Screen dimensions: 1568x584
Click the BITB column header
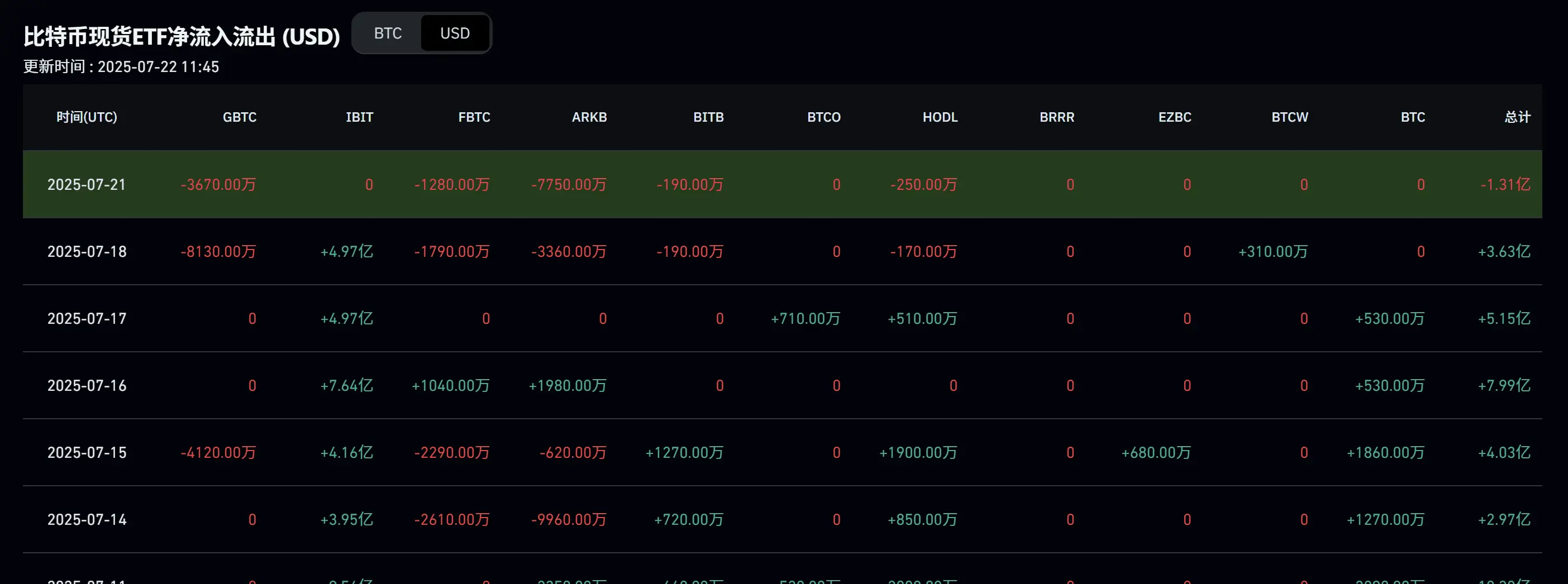(708, 117)
